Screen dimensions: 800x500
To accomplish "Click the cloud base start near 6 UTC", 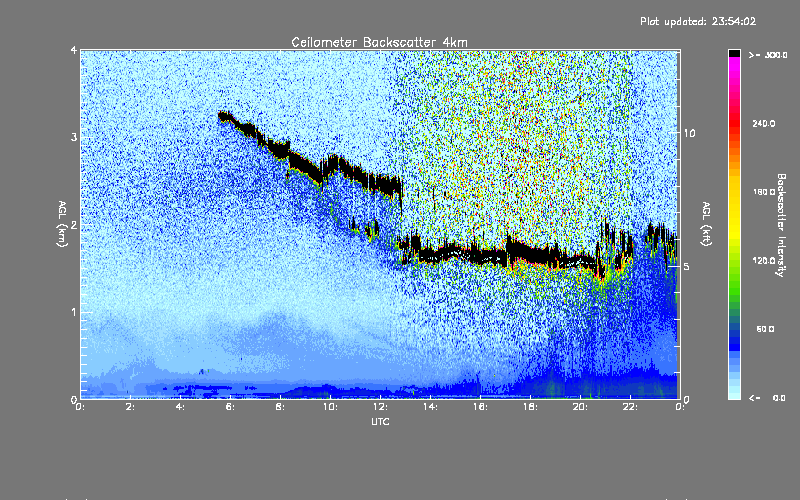I will (x=225, y=117).
